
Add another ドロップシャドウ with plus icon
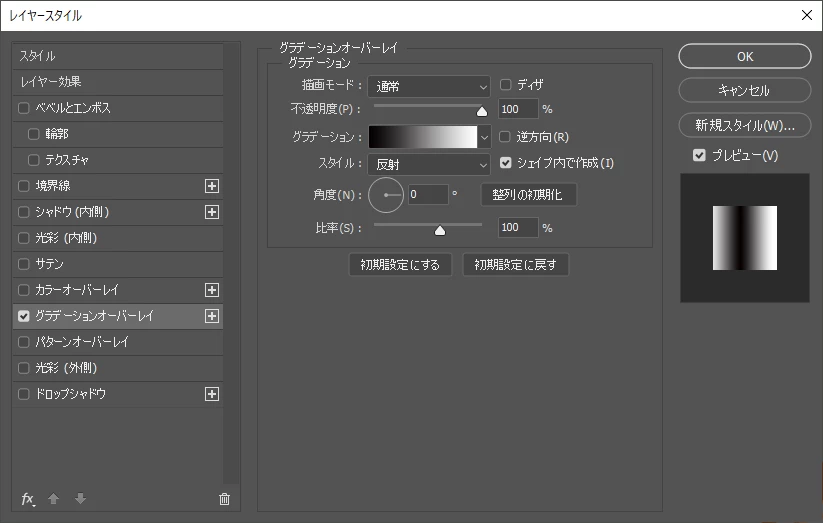point(212,394)
